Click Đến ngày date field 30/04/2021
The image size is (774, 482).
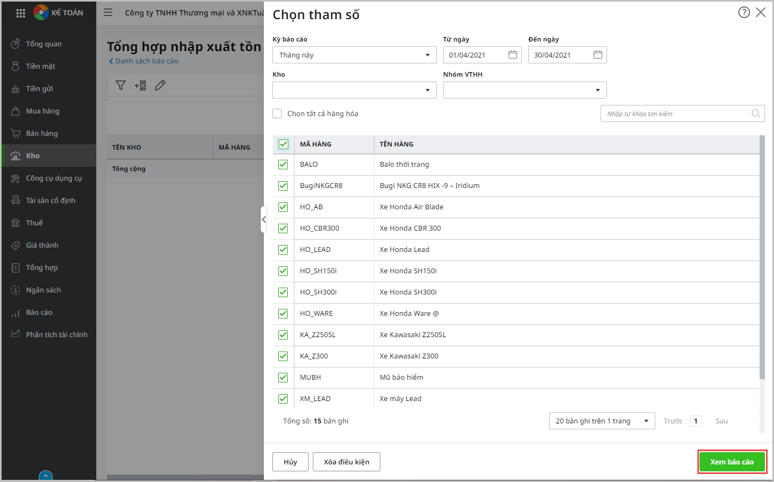567,55
